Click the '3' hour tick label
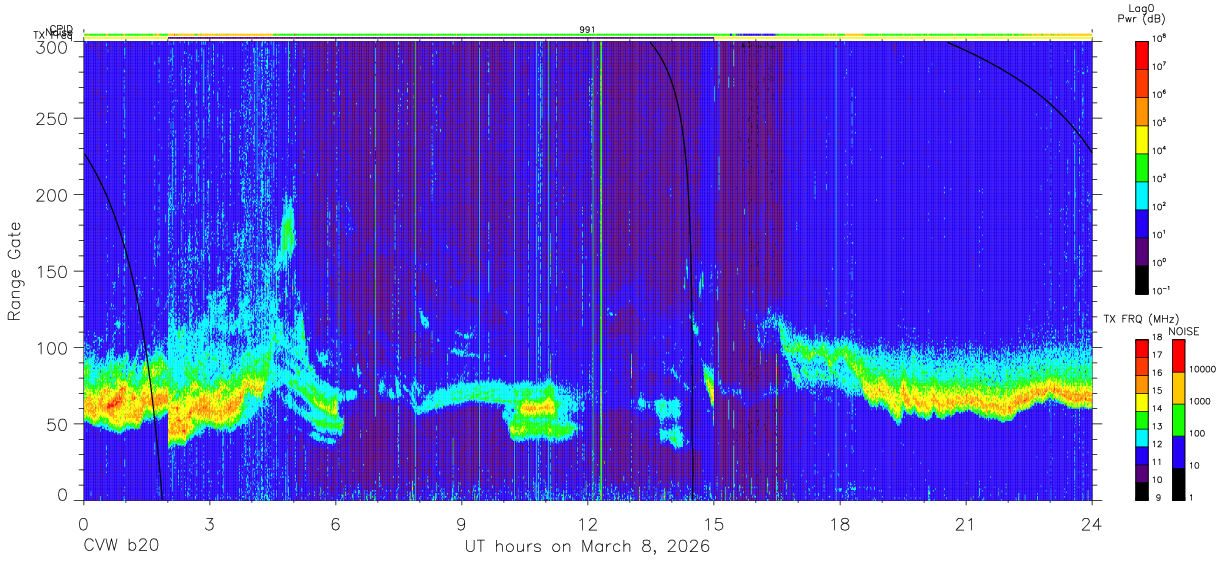Viewport: 1228px width, 567px height. [x=209, y=523]
